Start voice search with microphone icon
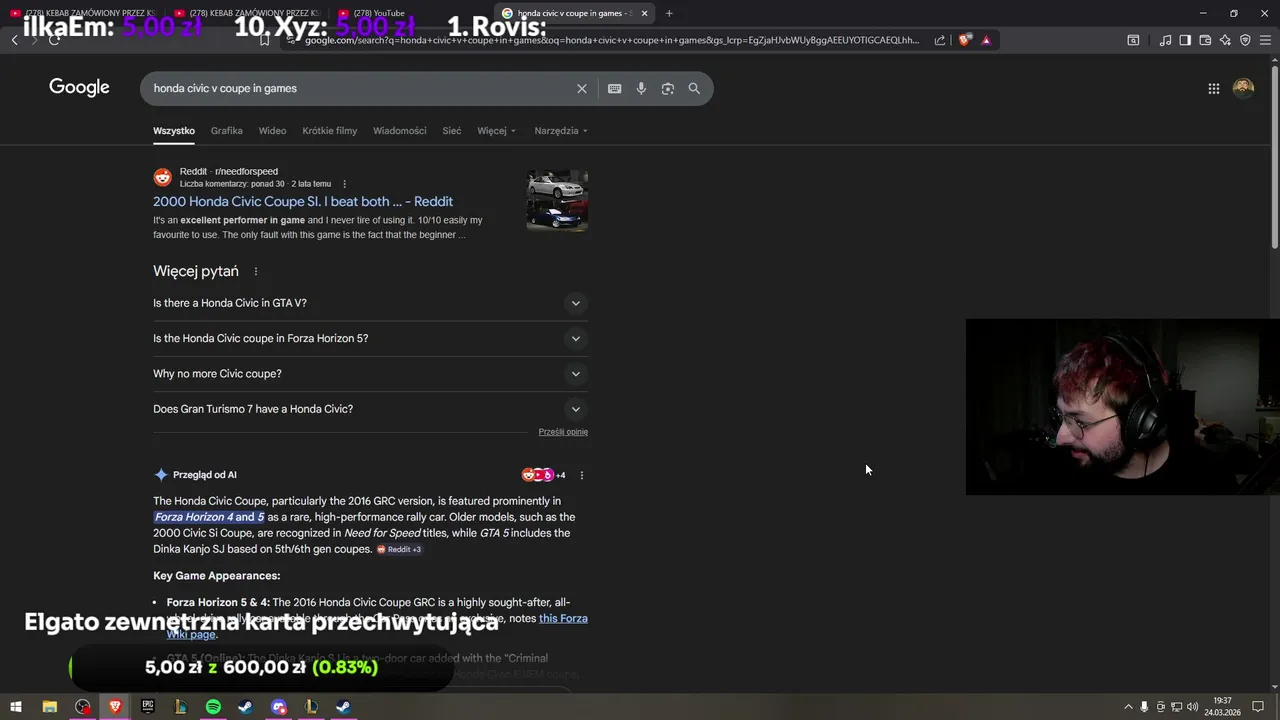Image resolution: width=1280 pixels, height=720 pixels. pos(641,88)
